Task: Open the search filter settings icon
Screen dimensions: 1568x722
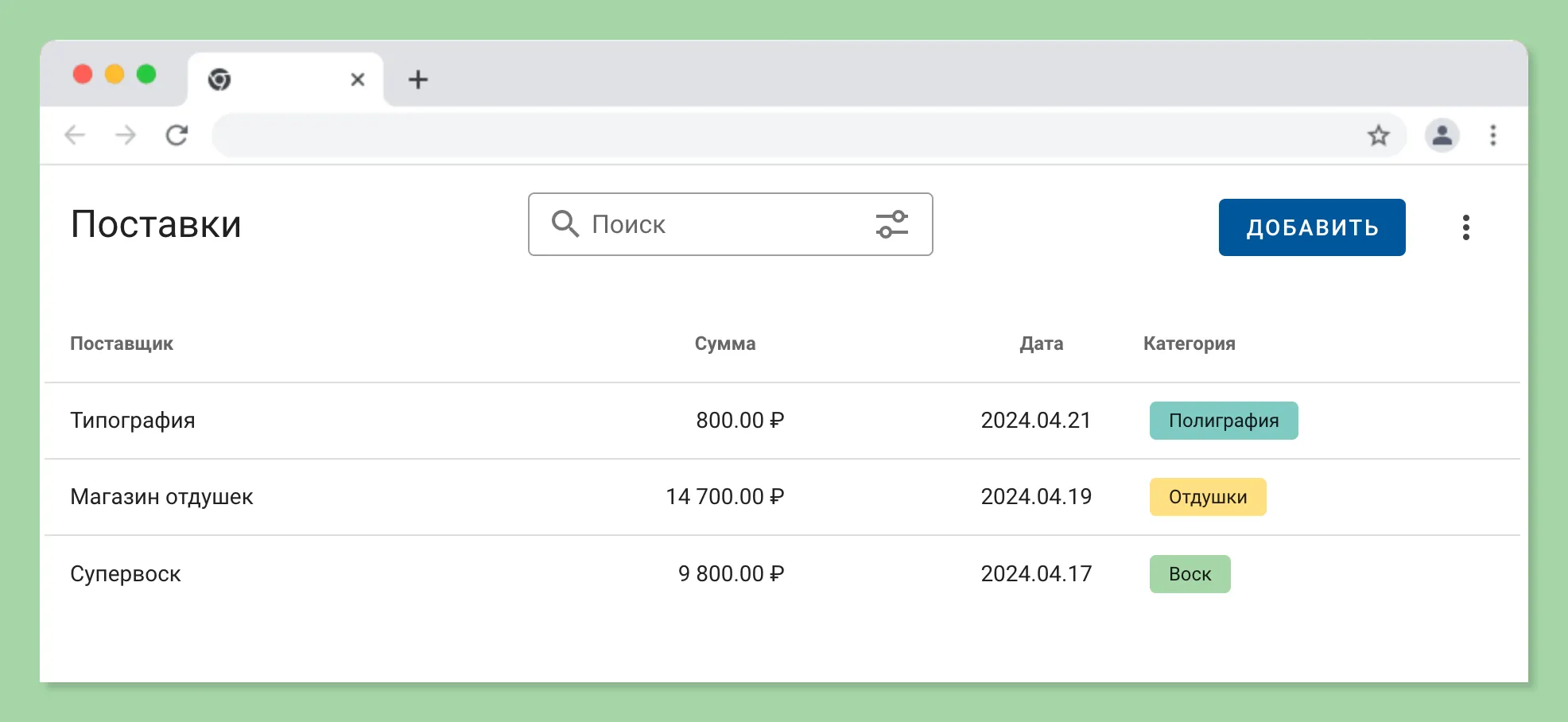Action: tap(892, 224)
